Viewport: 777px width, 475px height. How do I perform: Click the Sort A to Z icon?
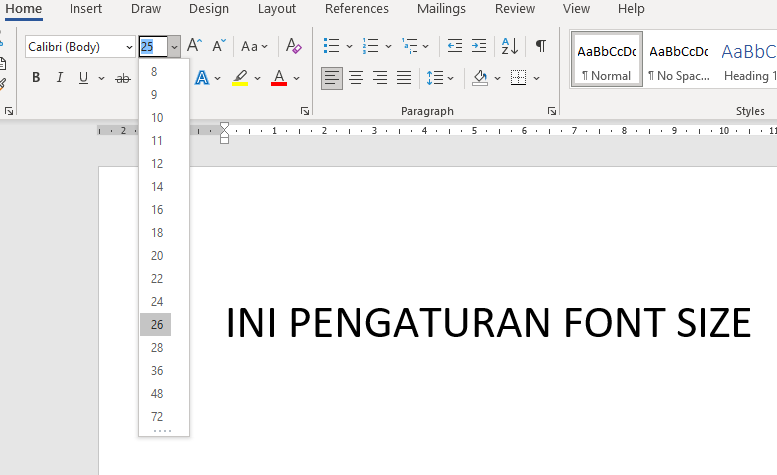pyautogui.click(x=509, y=46)
